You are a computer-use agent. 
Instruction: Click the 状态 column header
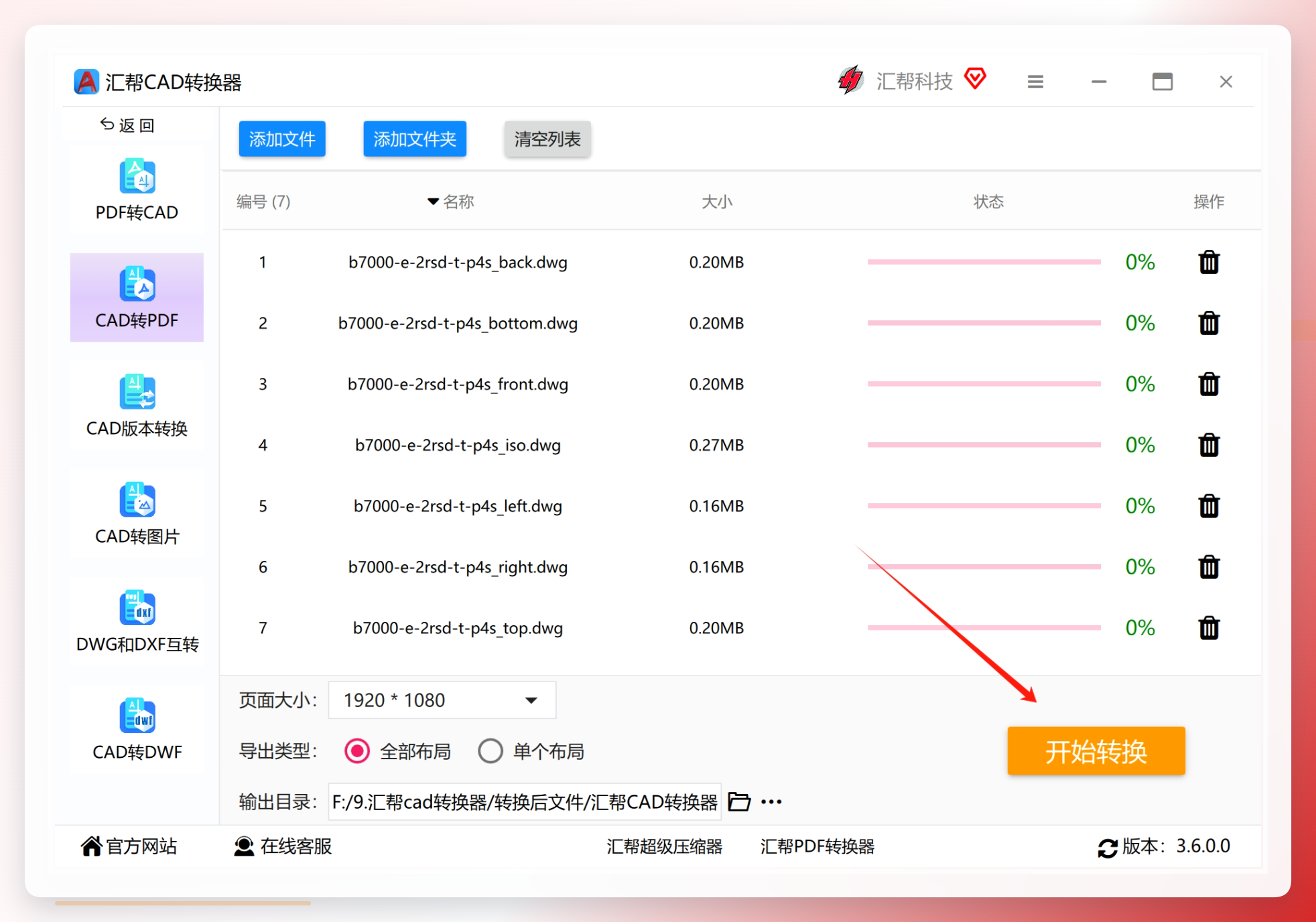tap(988, 202)
